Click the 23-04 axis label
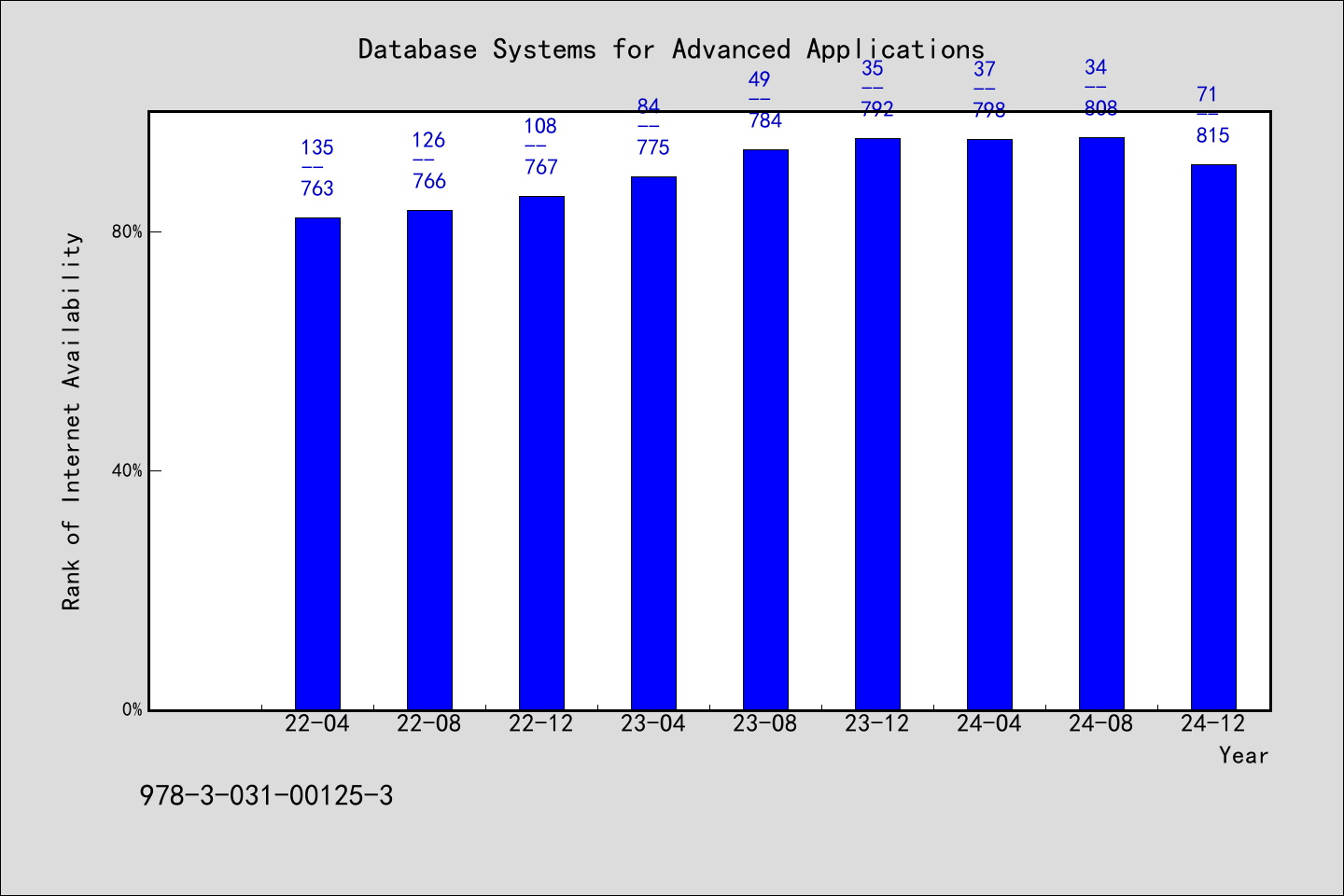This screenshot has width=1344, height=896. 653,723
